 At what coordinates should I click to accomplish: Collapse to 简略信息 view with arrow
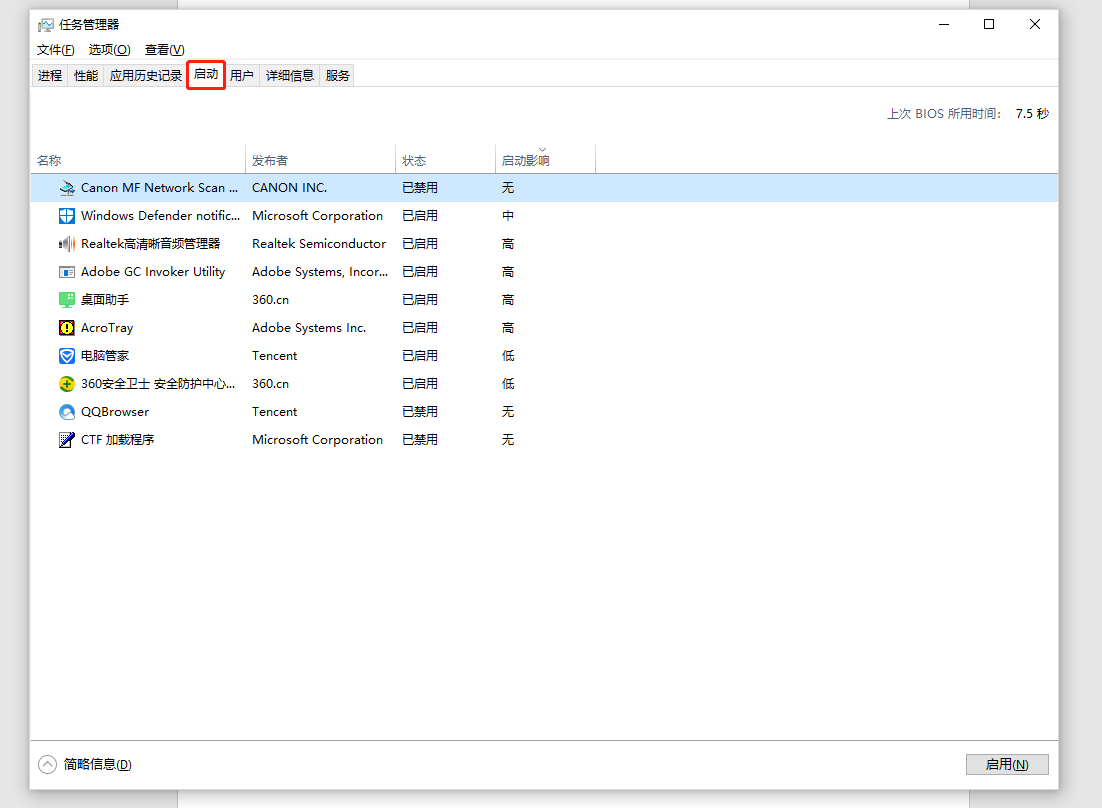coord(48,764)
